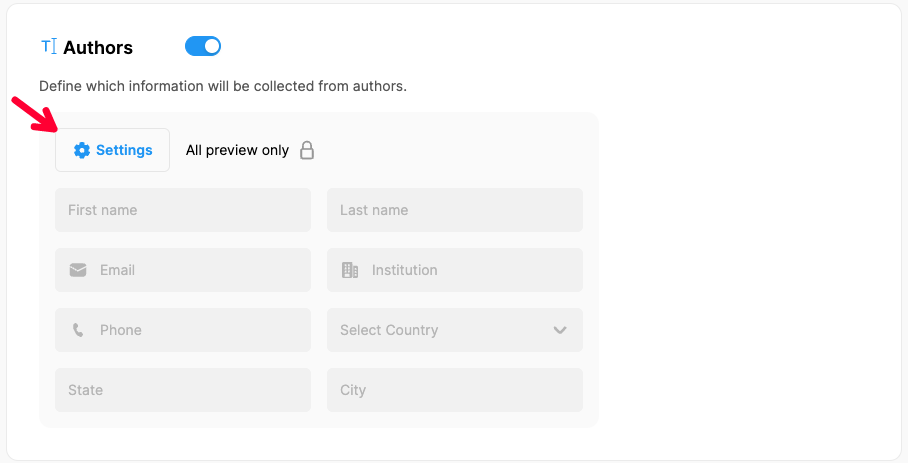Click the envelope icon in Email field

coord(78,270)
